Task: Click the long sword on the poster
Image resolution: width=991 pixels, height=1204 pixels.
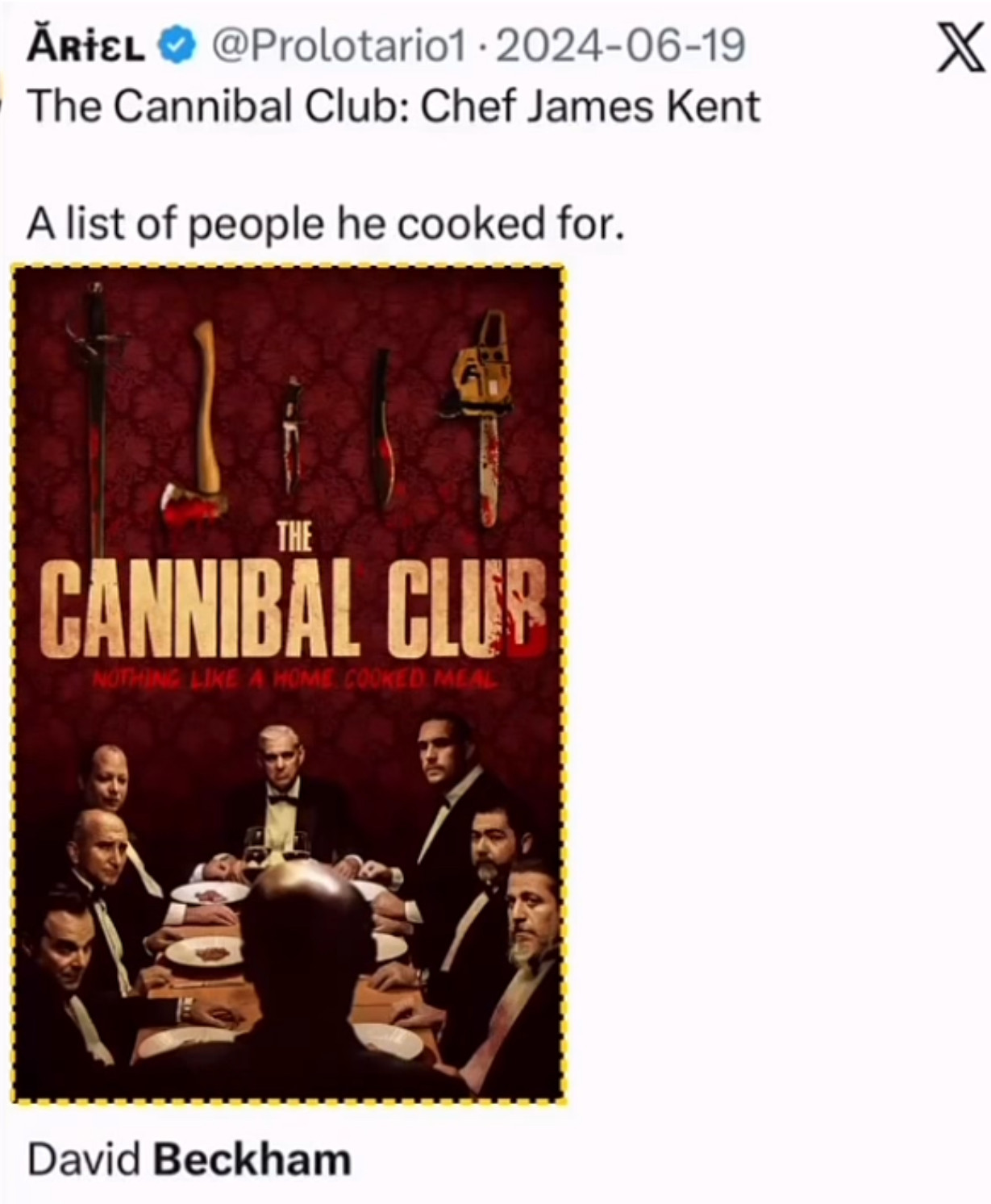Action: pyautogui.click(x=96, y=419)
